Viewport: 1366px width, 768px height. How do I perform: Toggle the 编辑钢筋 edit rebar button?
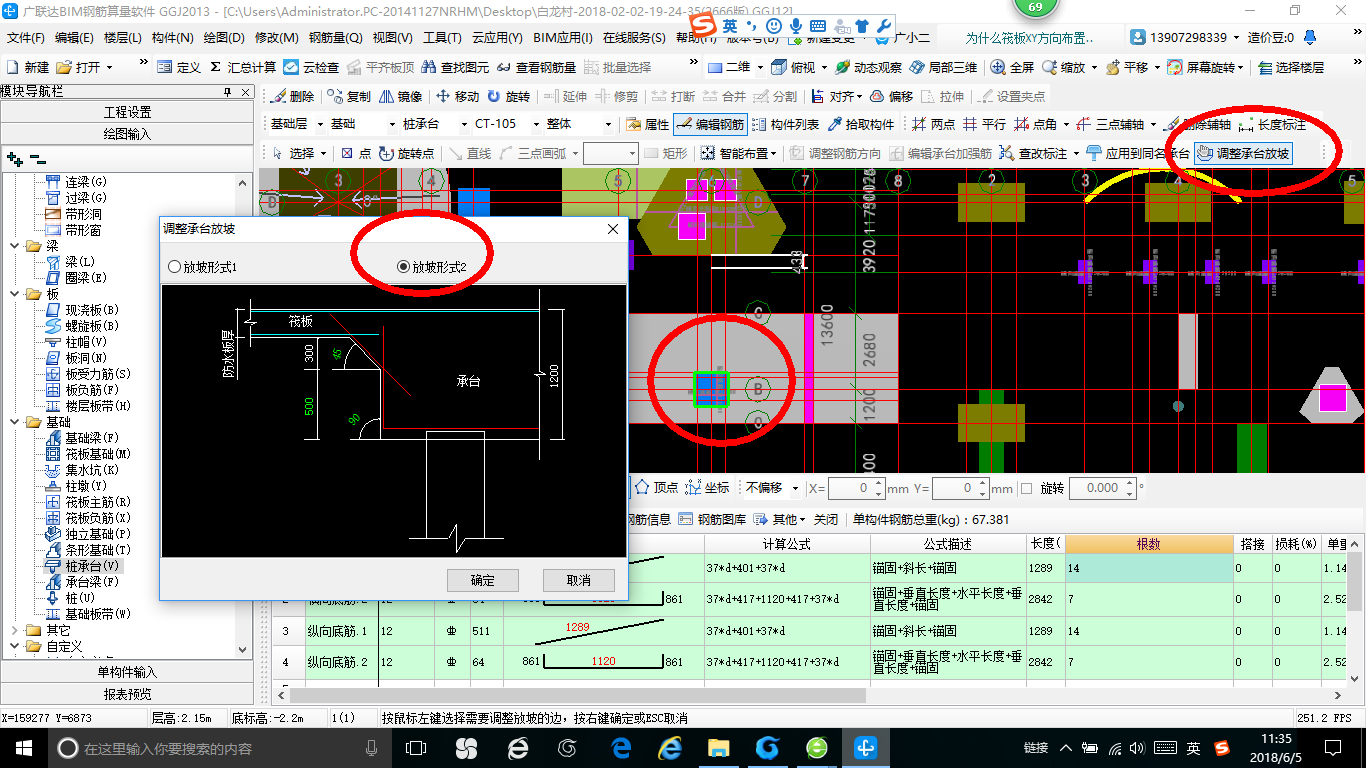click(x=710, y=124)
